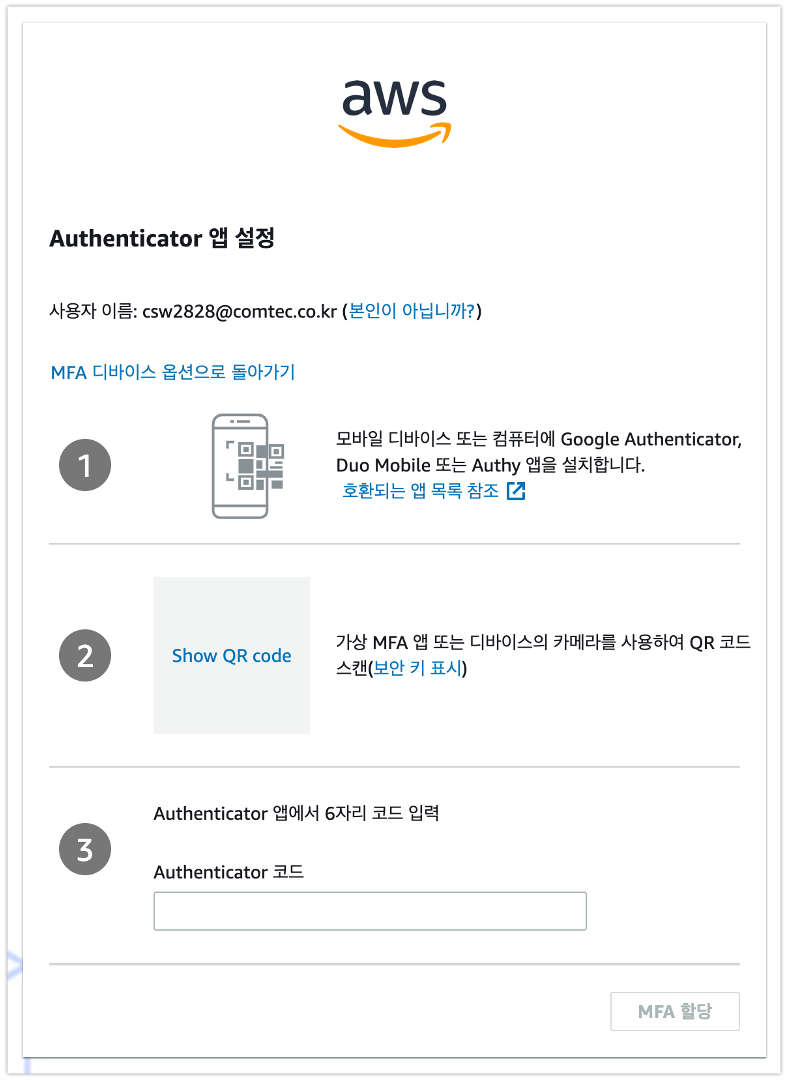
Task: Click the "Authenticator 앱에서 6자리 코드 입력" text
Action: [296, 813]
